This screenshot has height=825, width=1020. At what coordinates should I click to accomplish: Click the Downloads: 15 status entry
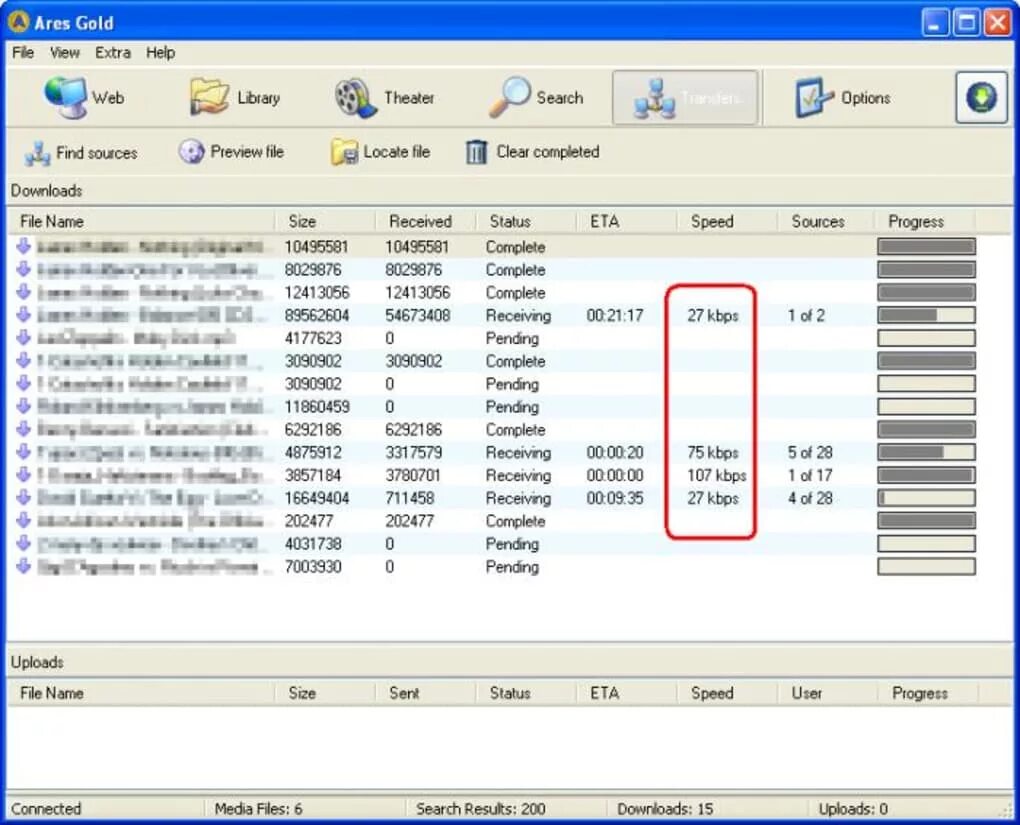click(x=665, y=809)
